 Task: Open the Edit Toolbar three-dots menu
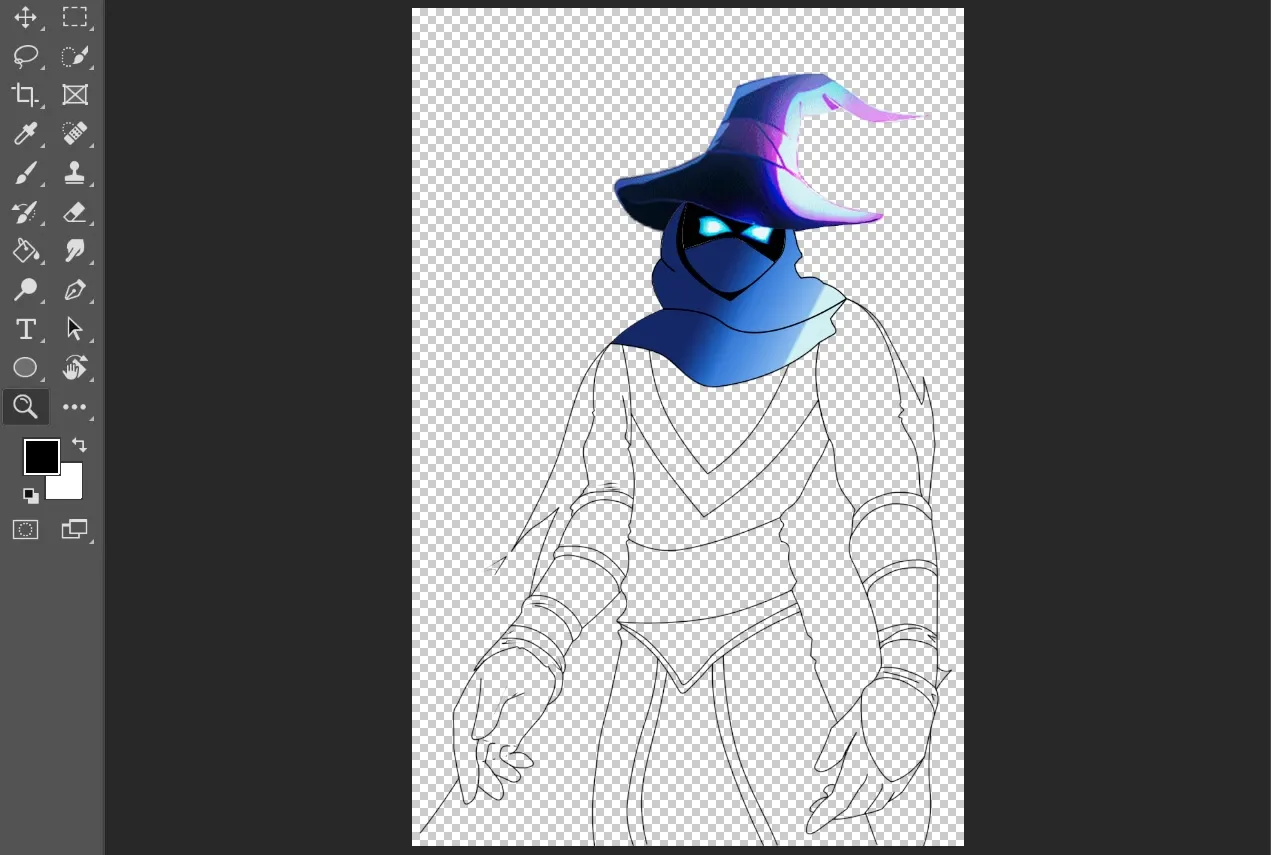point(75,407)
